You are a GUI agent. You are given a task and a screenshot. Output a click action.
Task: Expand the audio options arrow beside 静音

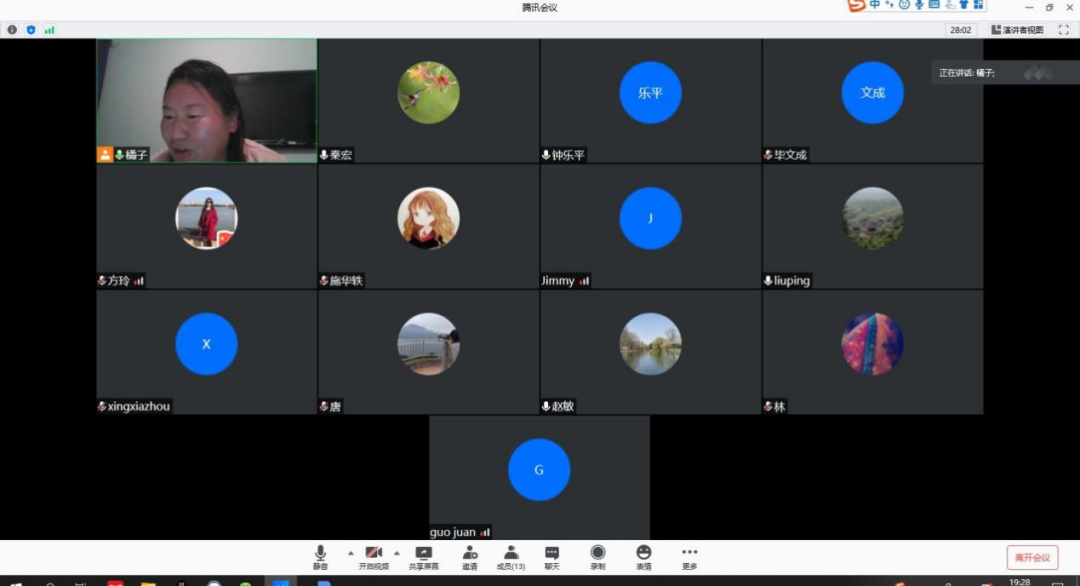(349, 552)
